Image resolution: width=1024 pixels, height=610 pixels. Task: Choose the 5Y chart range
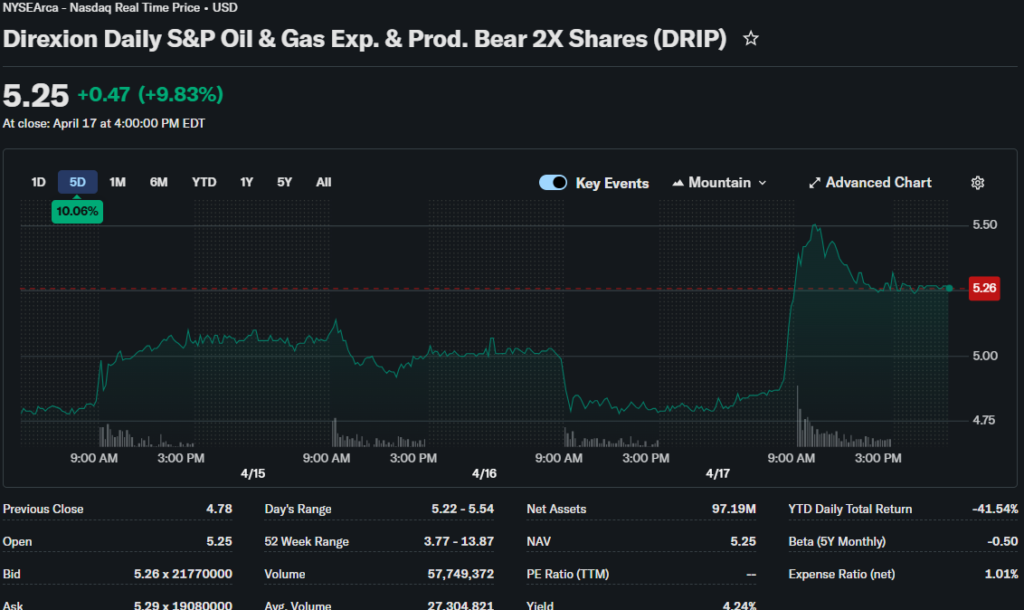coord(284,182)
